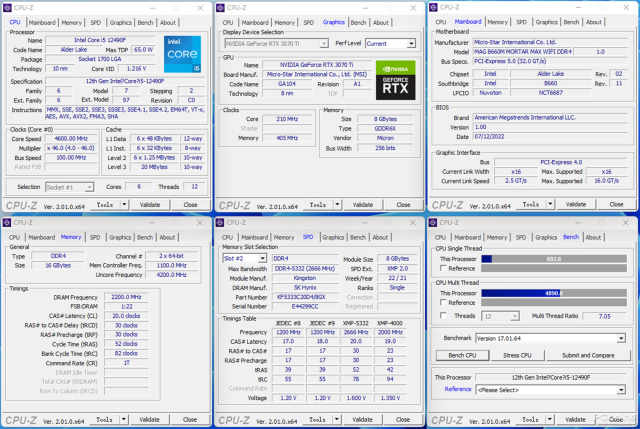
Task: Open the Tools dropdown arrow in the processor info window
Action: [x=124, y=204]
